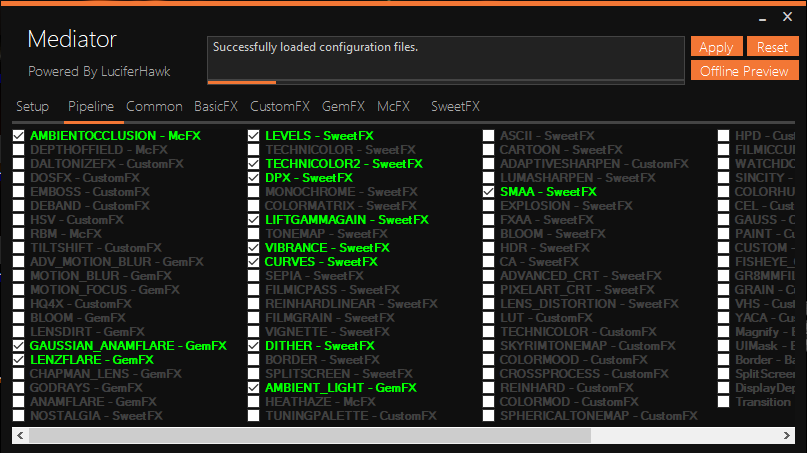
Task: Enable HDR - SweetFX effect
Action: point(488,248)
